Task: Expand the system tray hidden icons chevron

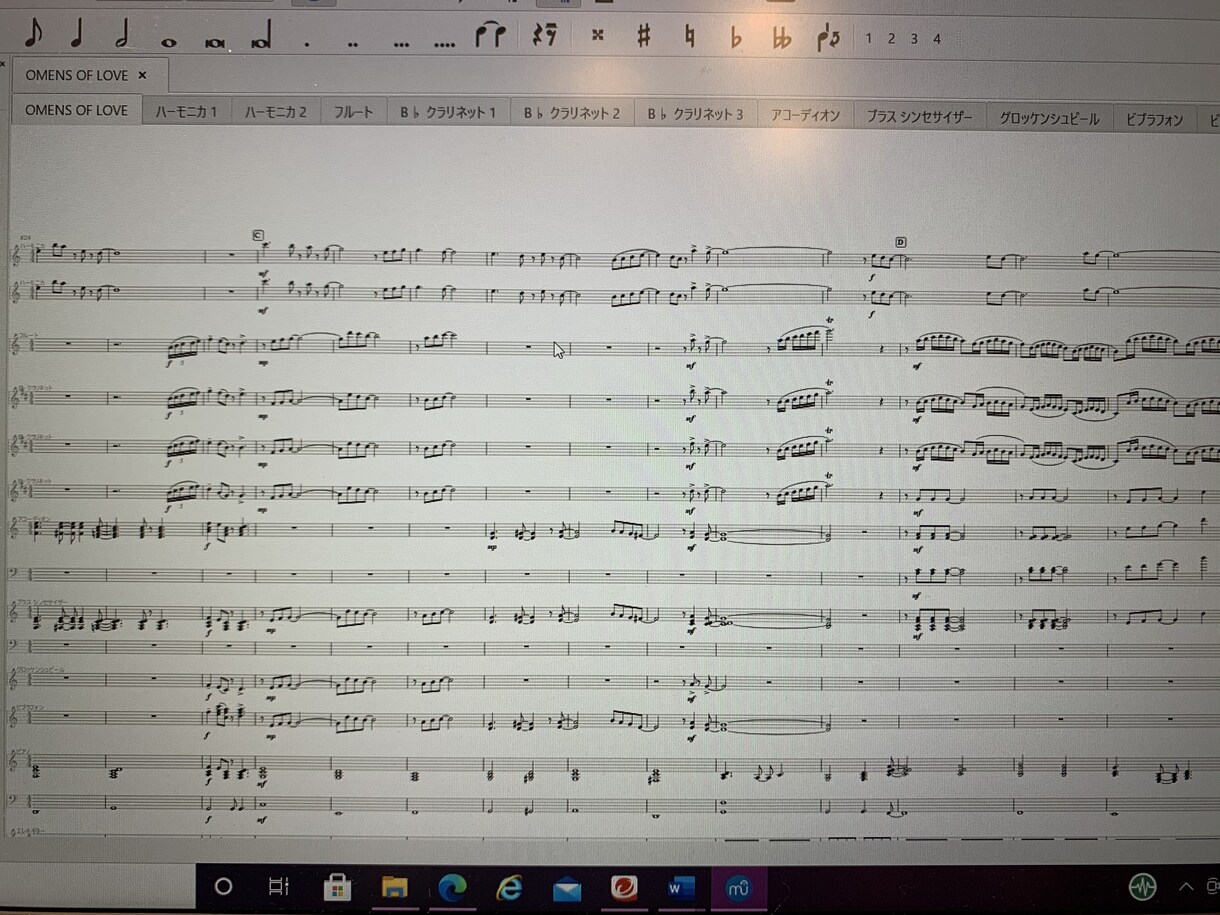Action: click(1187, 887)
